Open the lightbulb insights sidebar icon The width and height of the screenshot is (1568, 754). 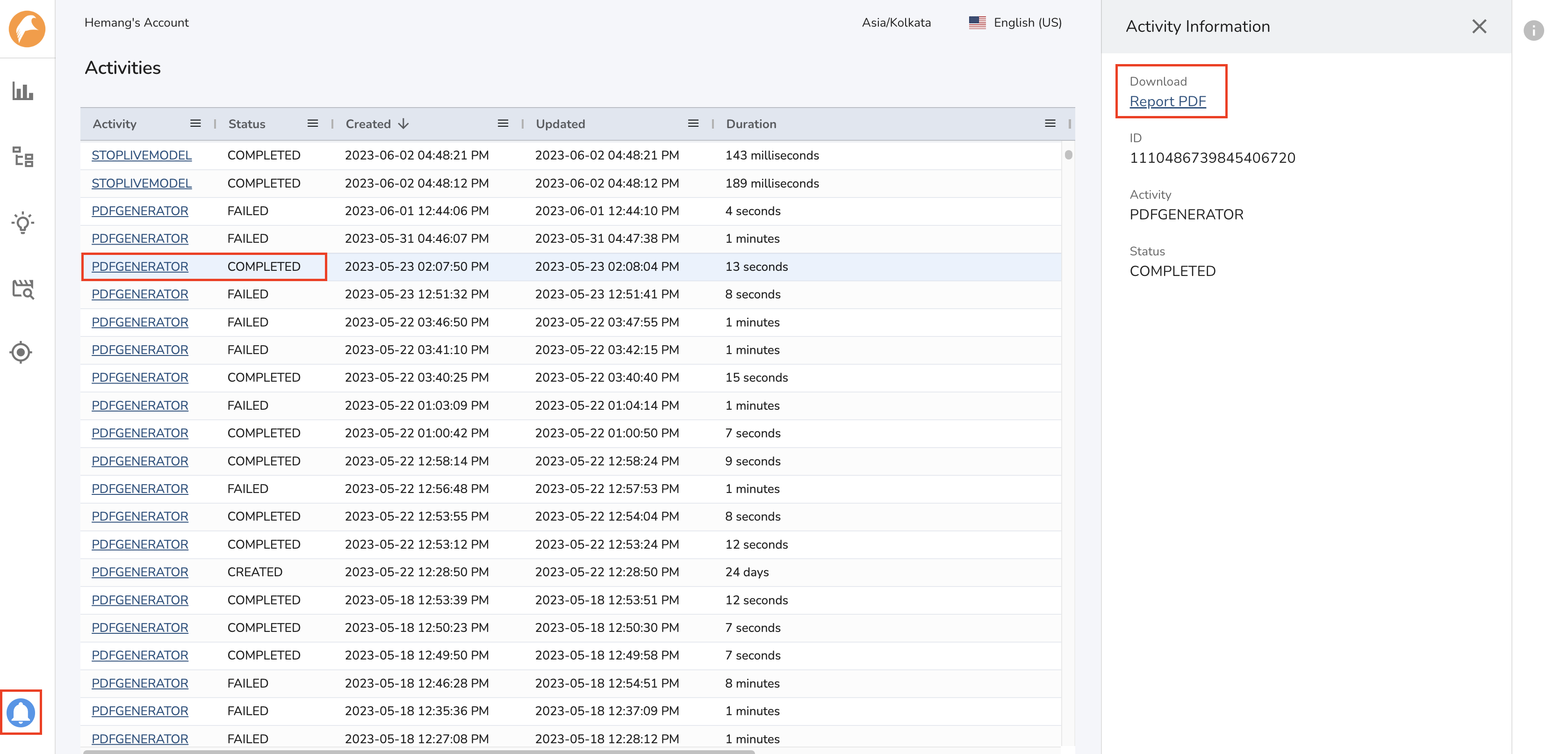[x=22, y=223]
